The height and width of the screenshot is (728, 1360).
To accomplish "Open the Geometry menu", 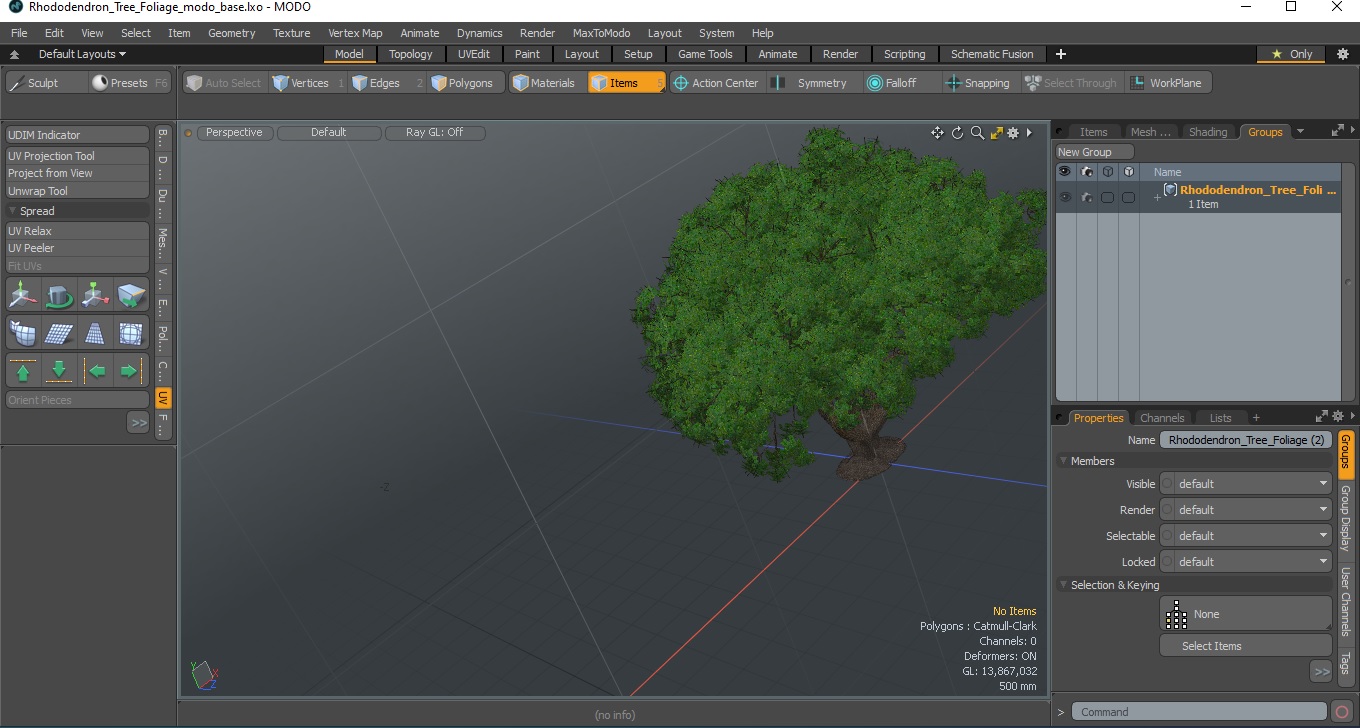I will [231, 33].
